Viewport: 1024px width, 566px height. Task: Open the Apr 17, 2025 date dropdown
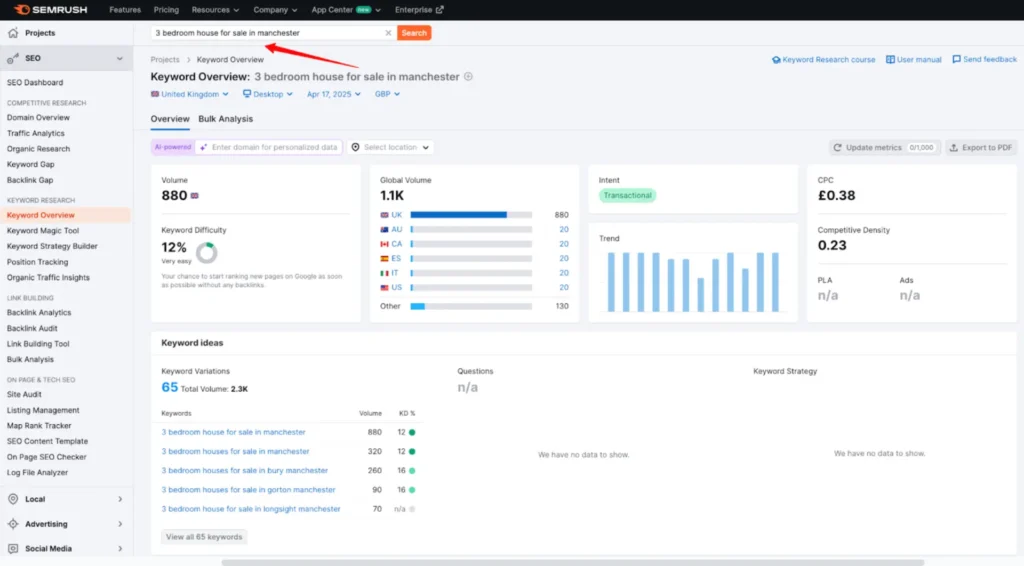coord(334,94)
